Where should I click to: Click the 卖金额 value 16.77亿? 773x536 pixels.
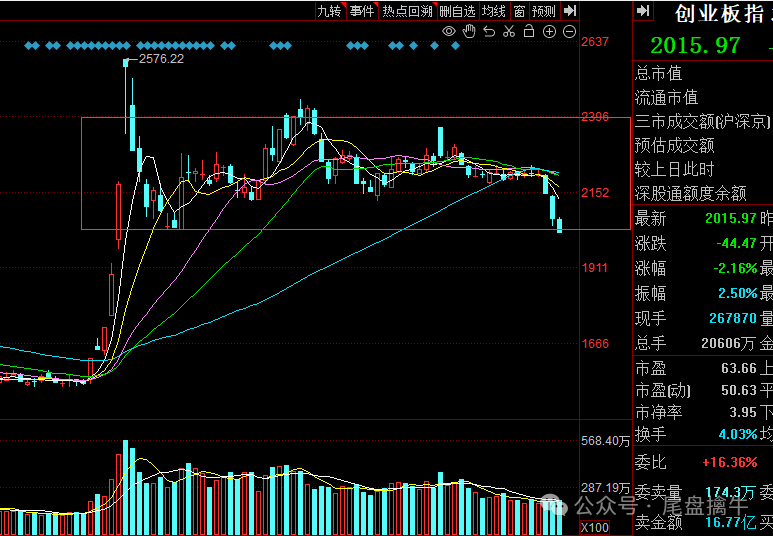tap(731, 522)
